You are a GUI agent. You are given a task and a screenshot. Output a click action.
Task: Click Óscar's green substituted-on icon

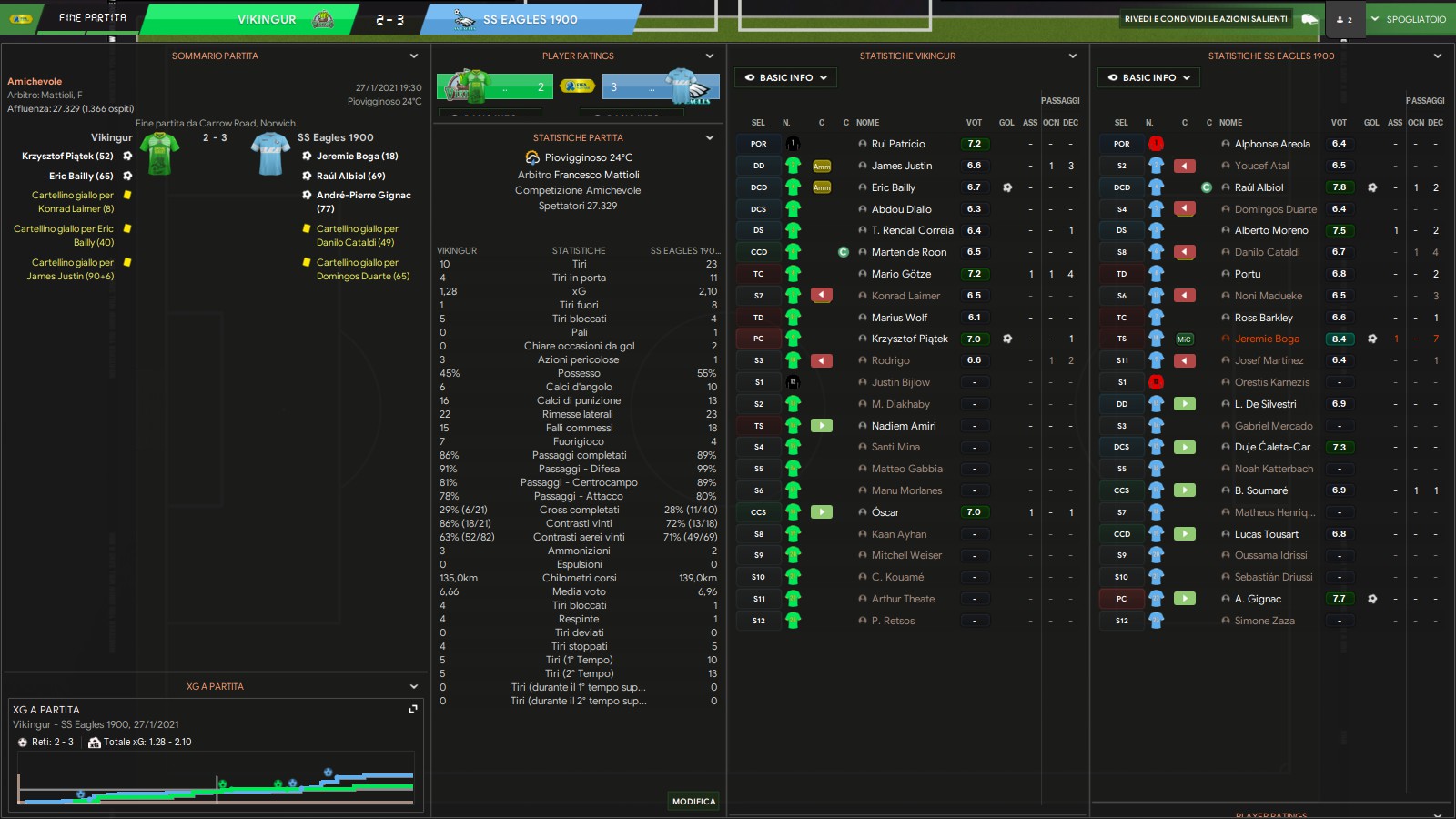[x=822, y=511]
